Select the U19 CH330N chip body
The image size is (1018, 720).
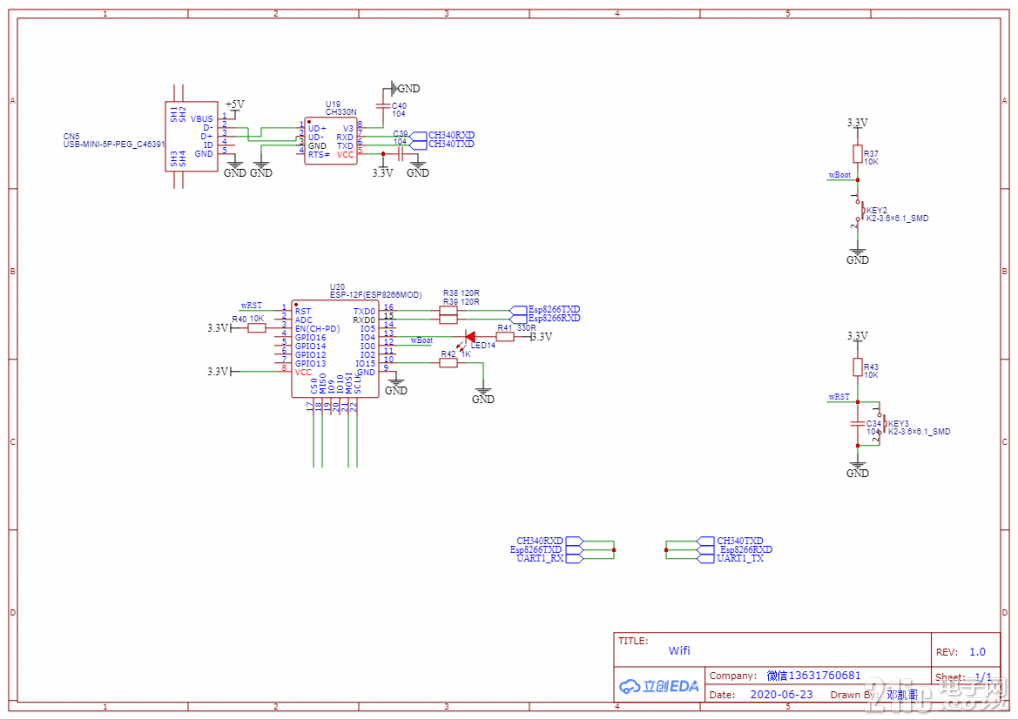pyautogui.click(x=331, y=141)
